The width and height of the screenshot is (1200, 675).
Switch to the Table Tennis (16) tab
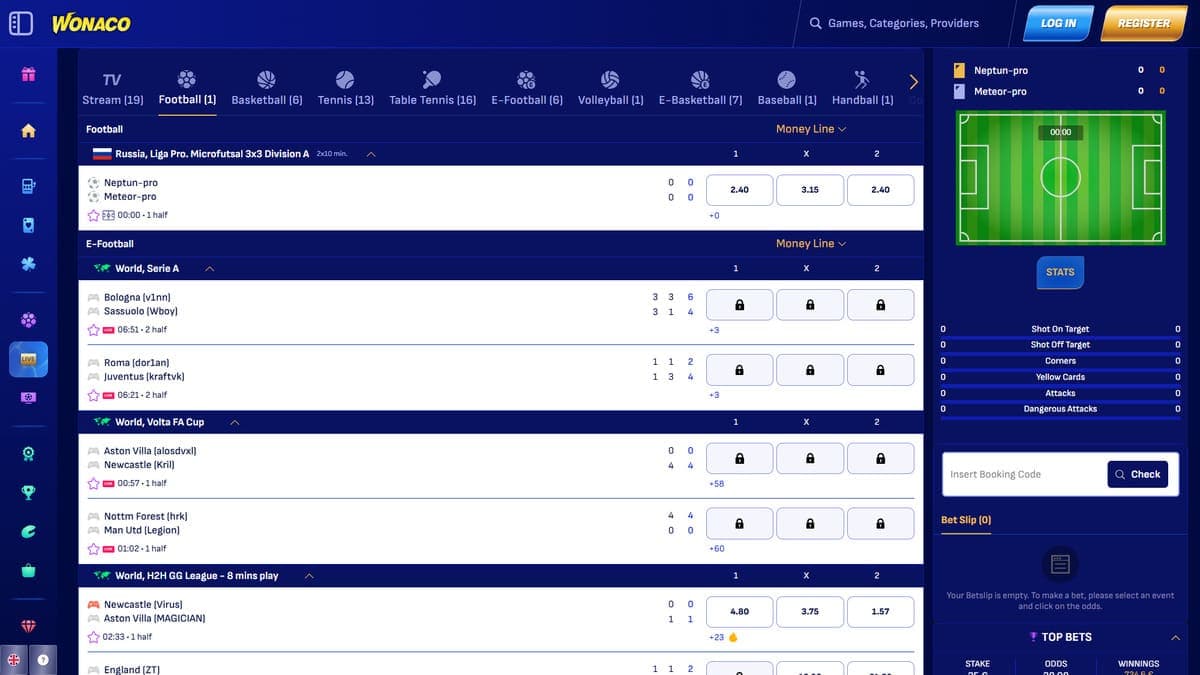(432, 88)
